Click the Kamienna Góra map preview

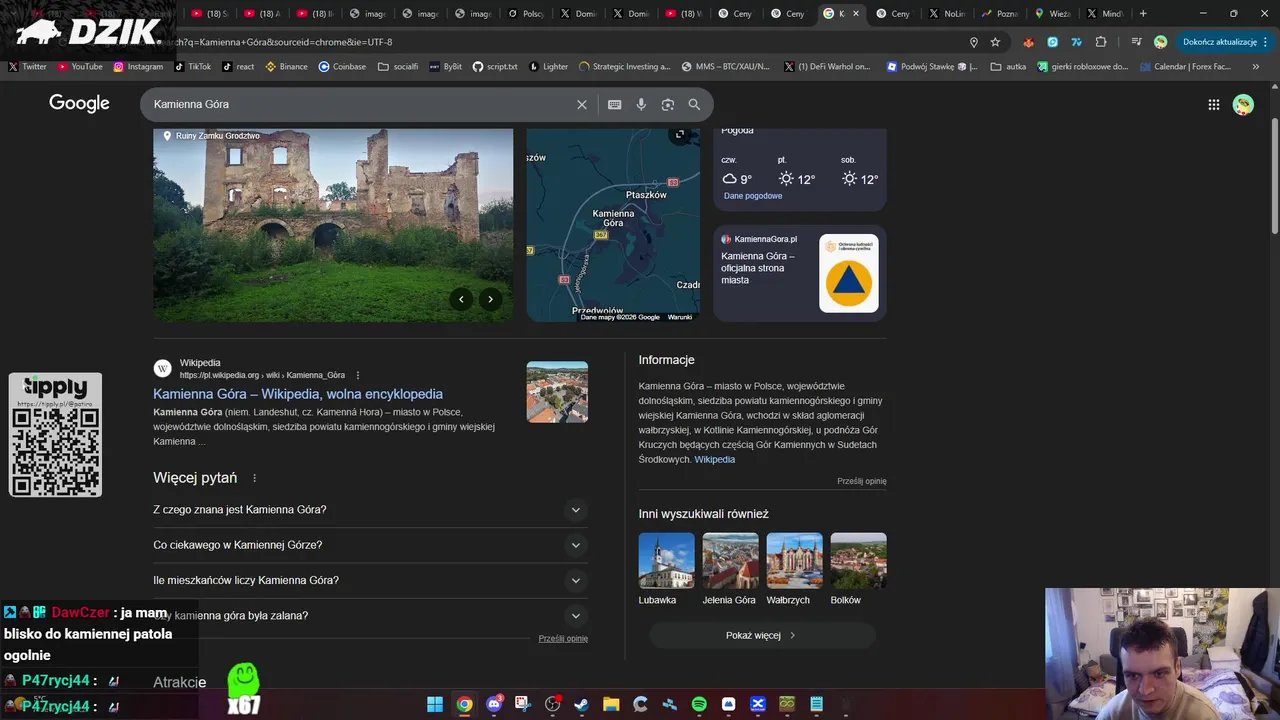(x=613, y=225)
